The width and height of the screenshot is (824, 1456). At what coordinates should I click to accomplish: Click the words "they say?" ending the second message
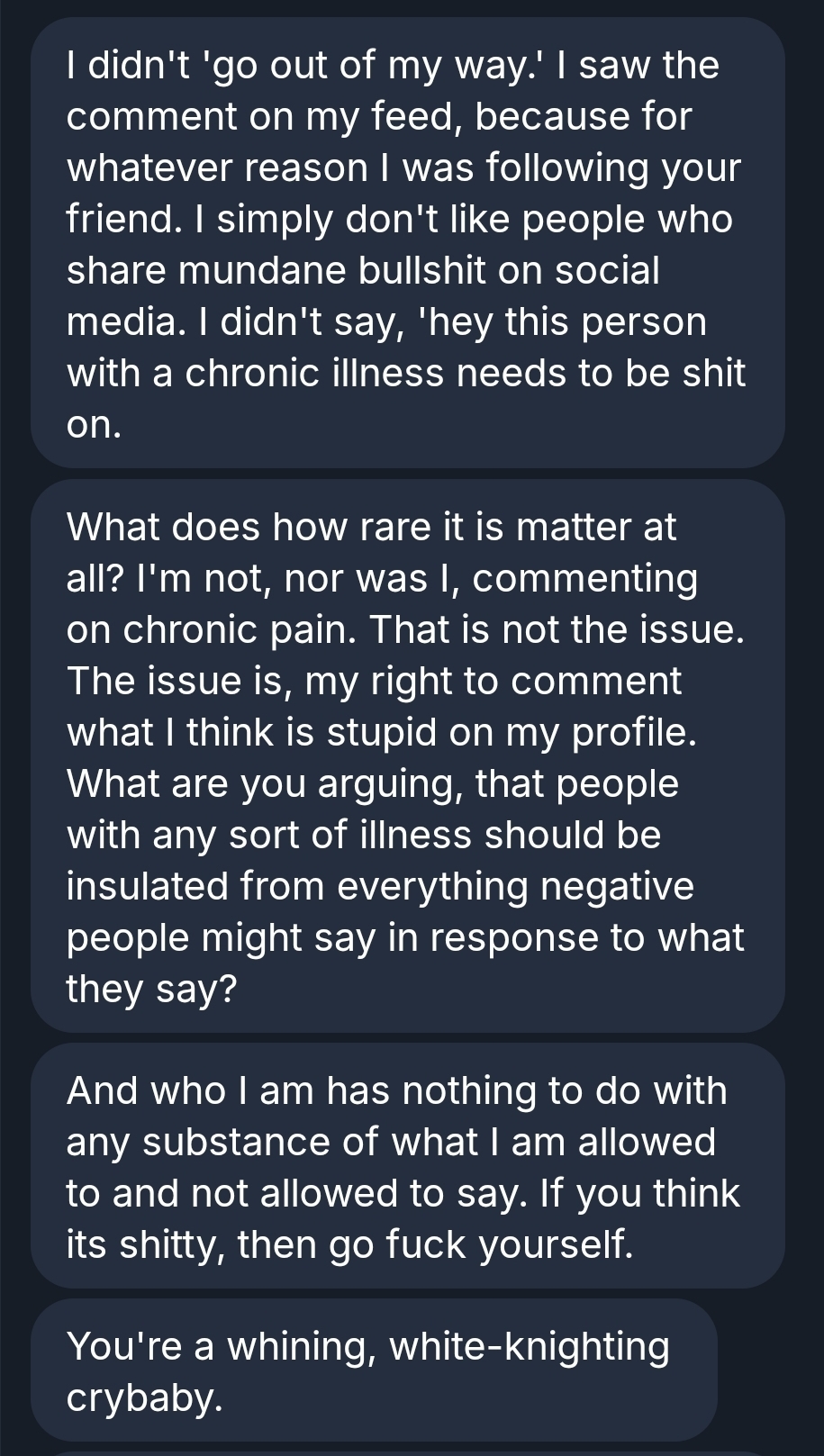152,989
